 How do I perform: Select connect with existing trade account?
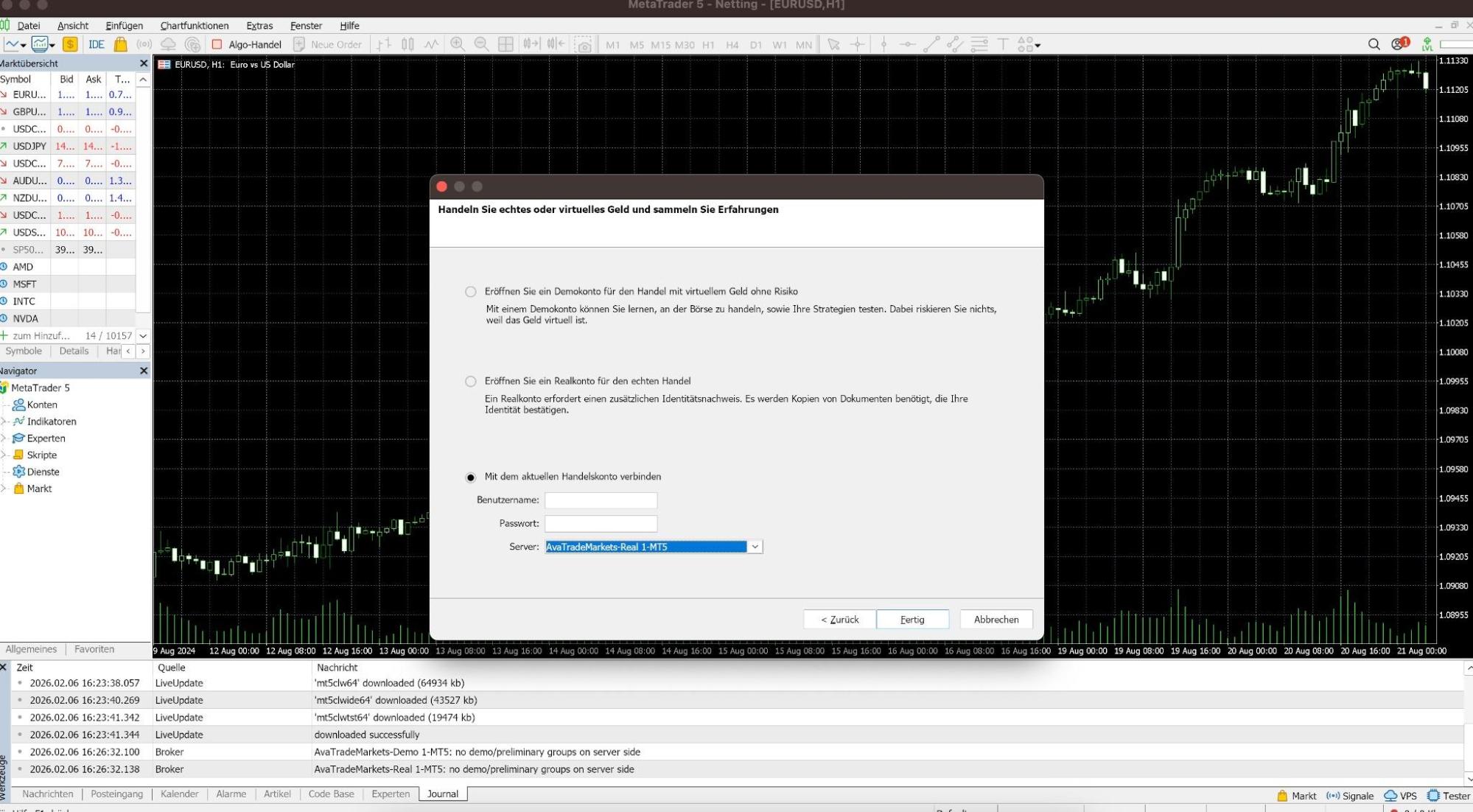click(x=471, y=477)
